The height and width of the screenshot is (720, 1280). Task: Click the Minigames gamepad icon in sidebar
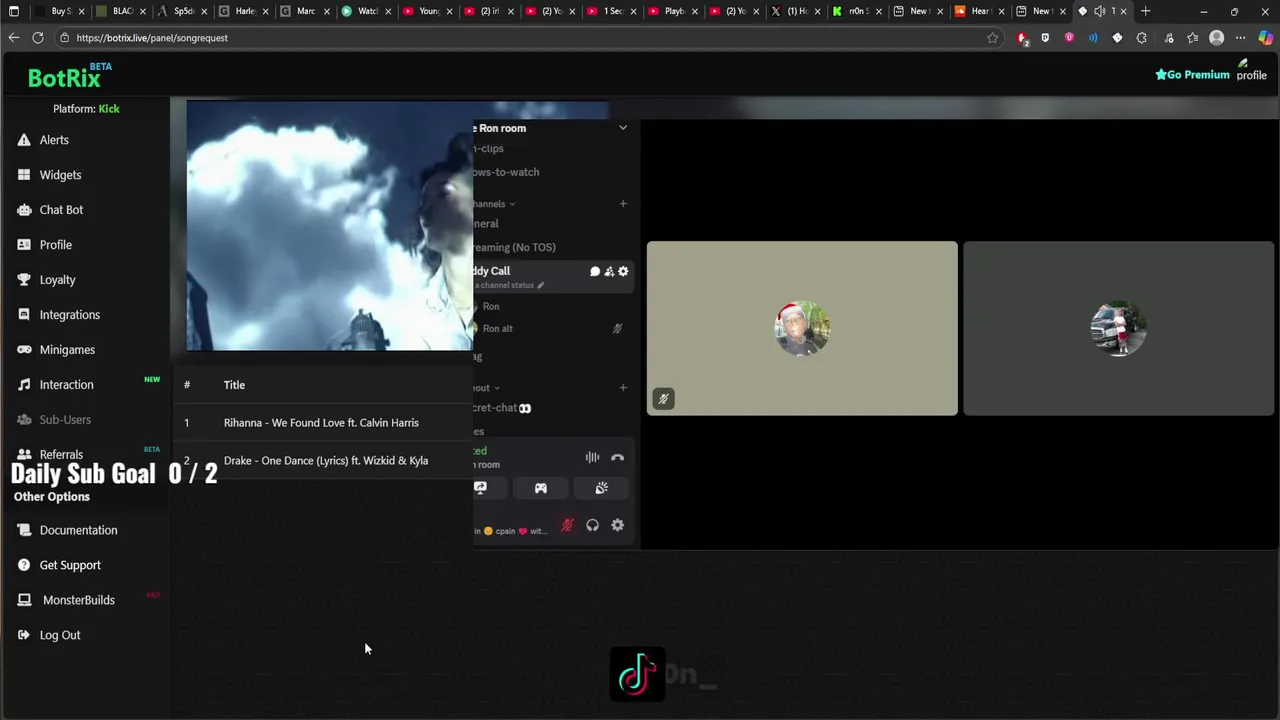click(24, 350)
